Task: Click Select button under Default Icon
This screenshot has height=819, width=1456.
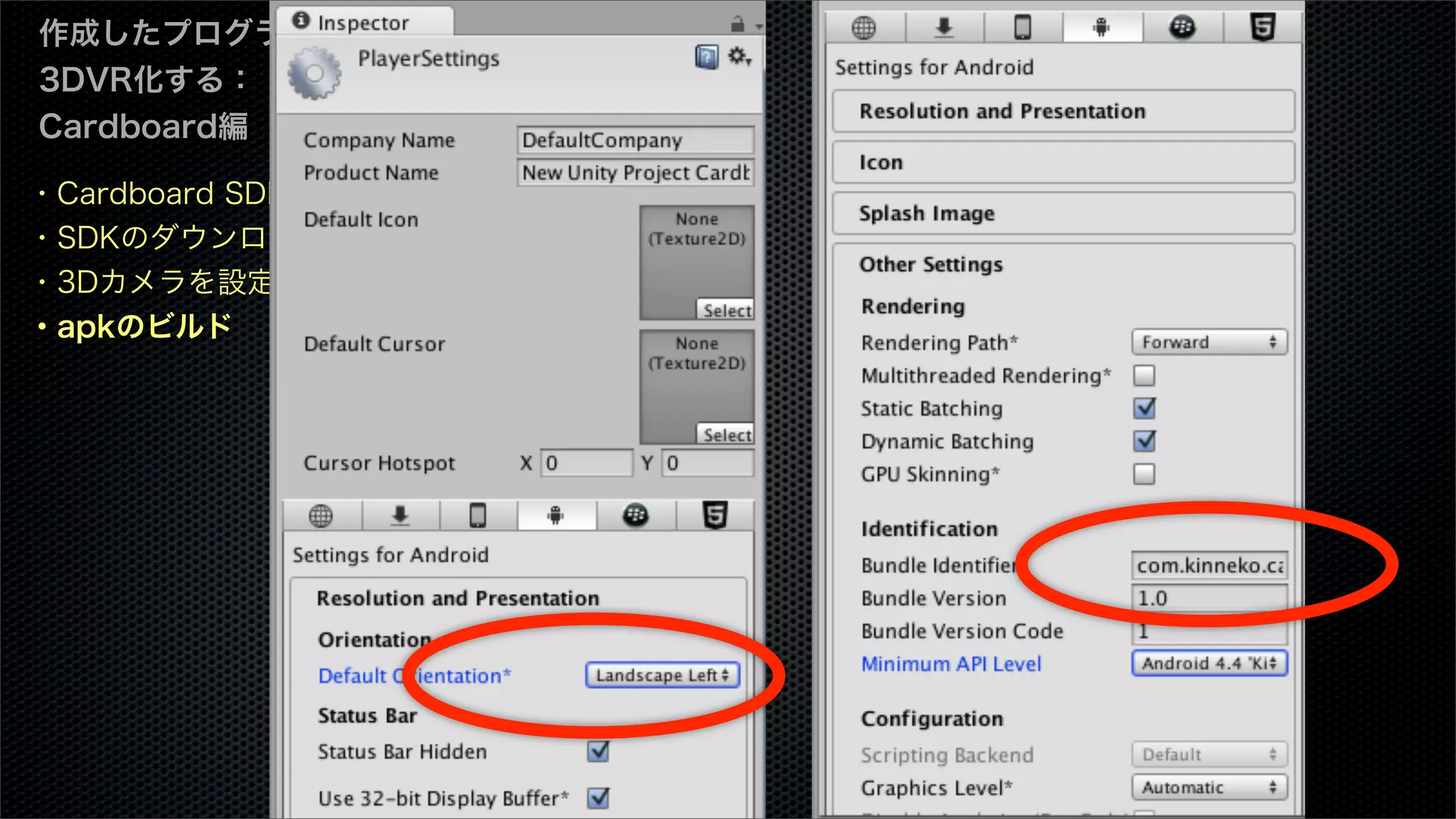Action: pyautogui.click(x=726, y=310)
